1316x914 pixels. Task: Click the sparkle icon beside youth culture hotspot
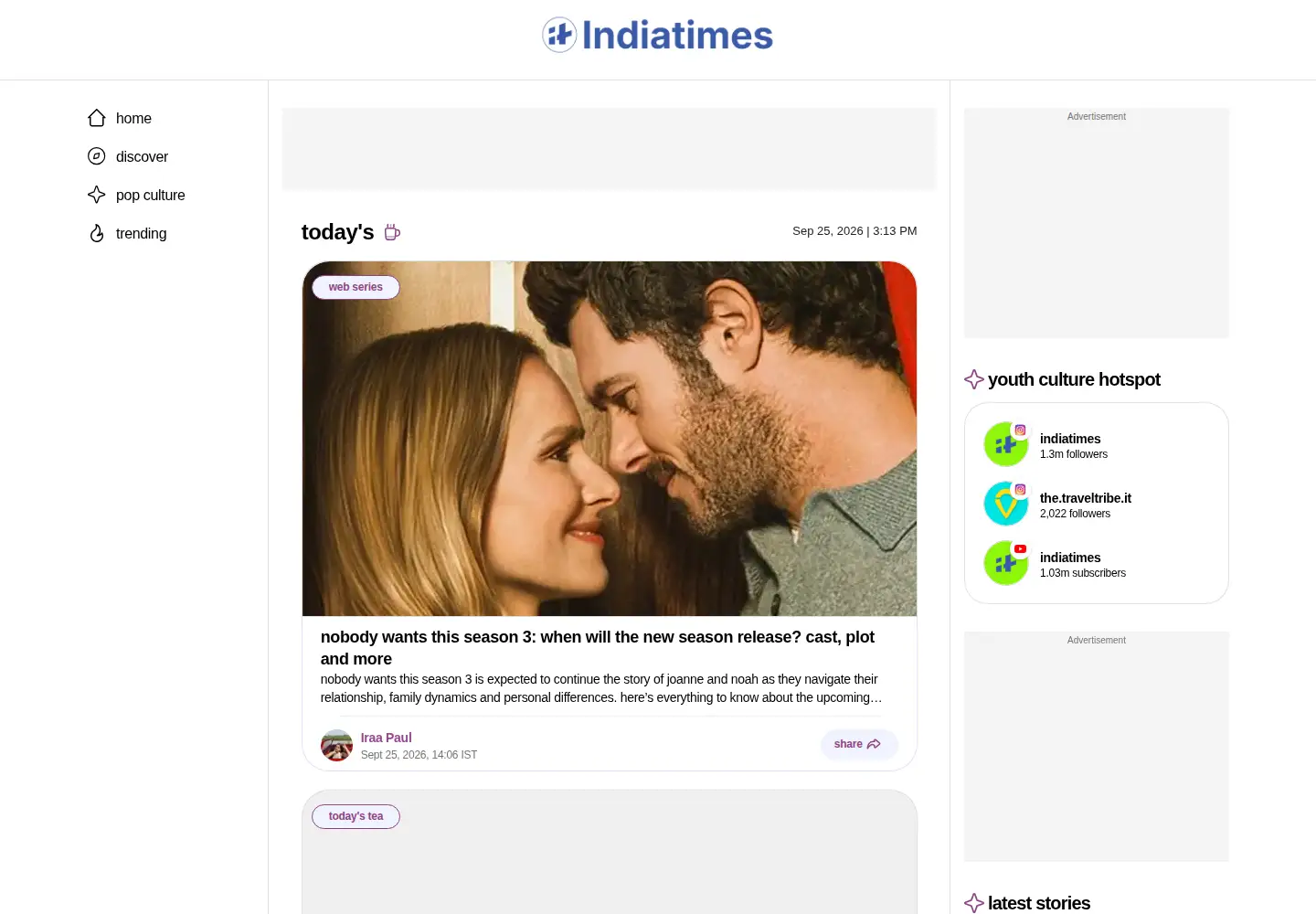[x=974, y=379]
